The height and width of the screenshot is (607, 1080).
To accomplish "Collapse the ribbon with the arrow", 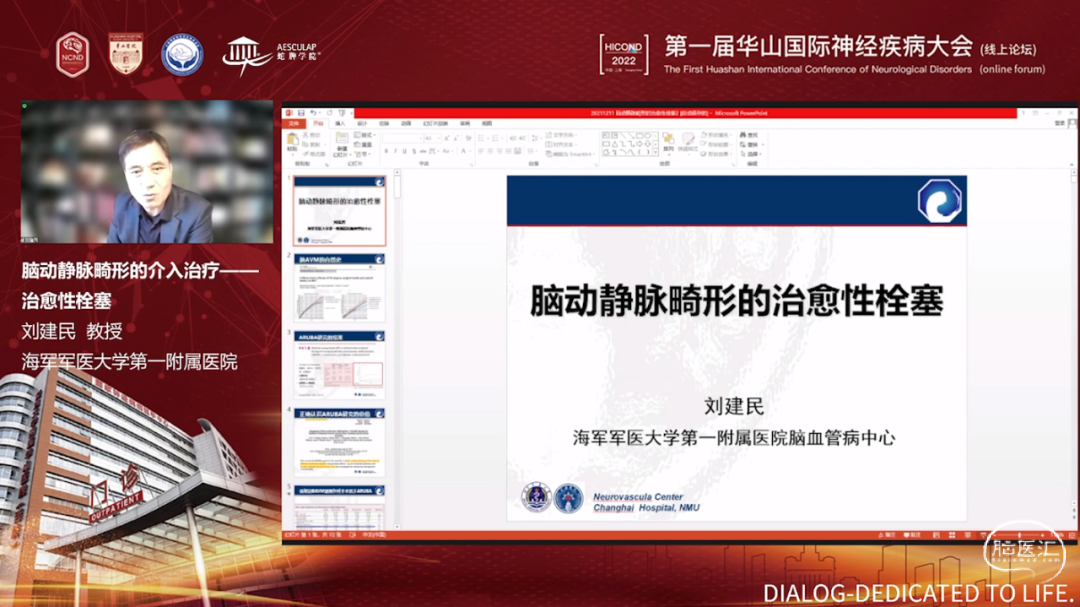I will tap(1071, 165).
